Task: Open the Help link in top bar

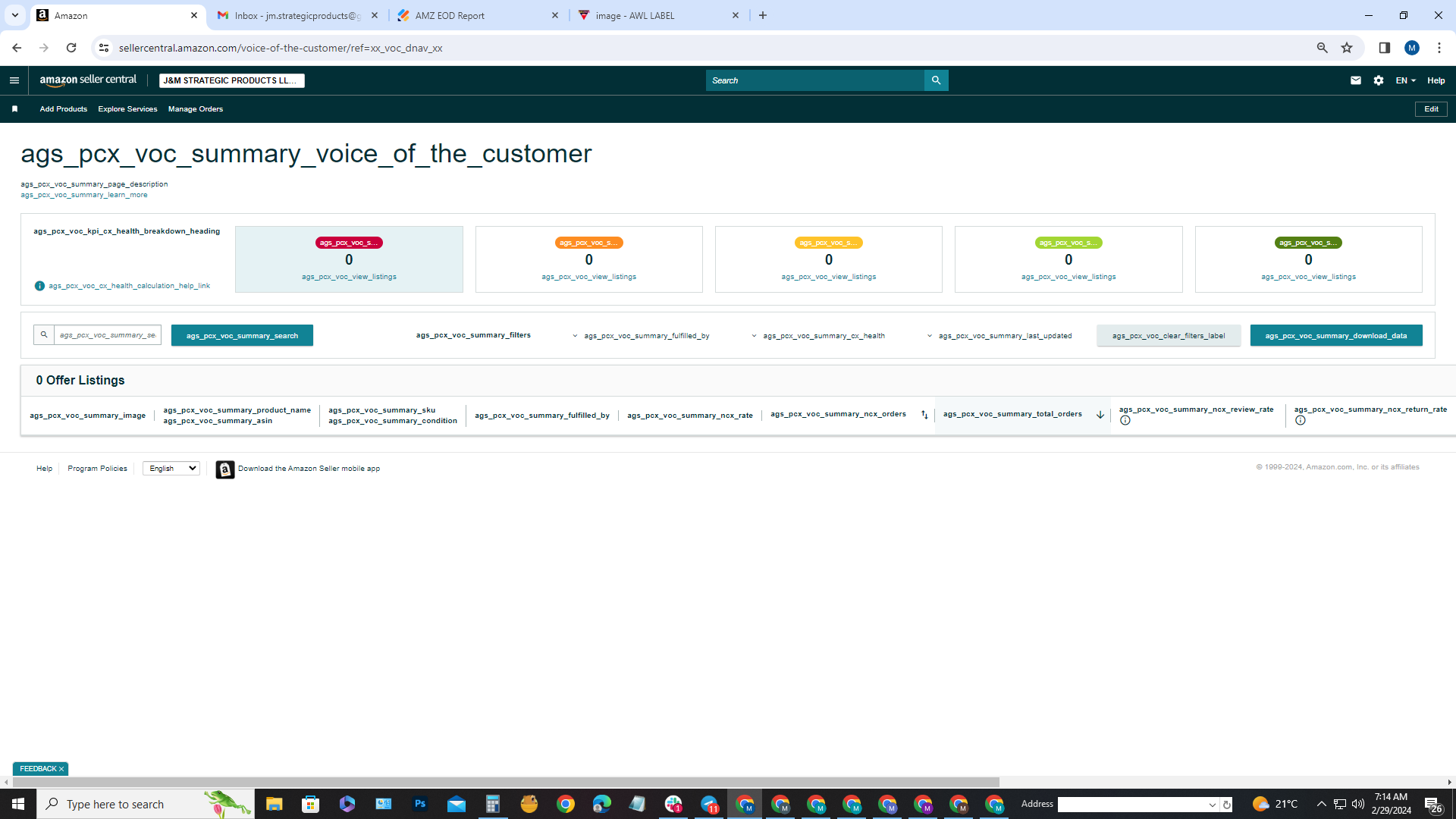Action: click(x=1436, y=80)
